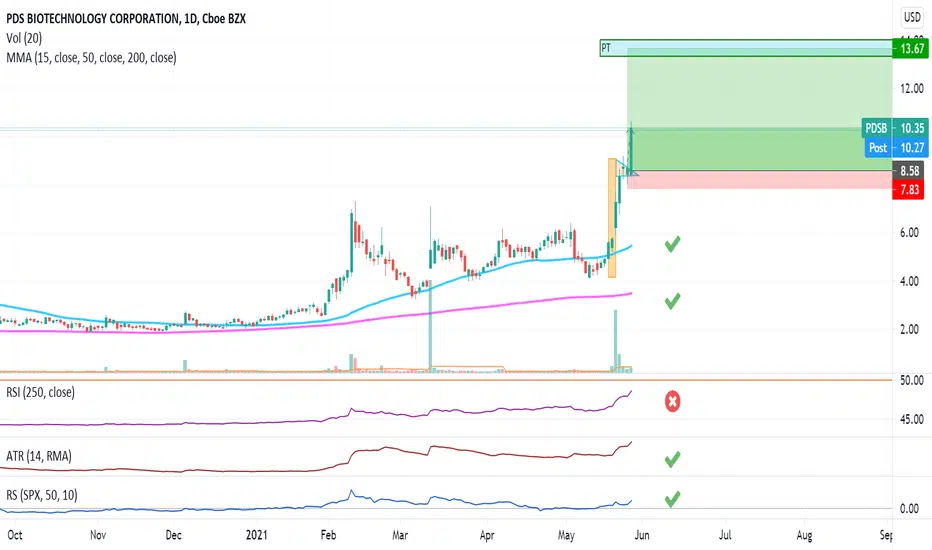This screenshot has width=932, height=550.
Task: Click the red X mark beside RSI pane
Action: point(672,401)
